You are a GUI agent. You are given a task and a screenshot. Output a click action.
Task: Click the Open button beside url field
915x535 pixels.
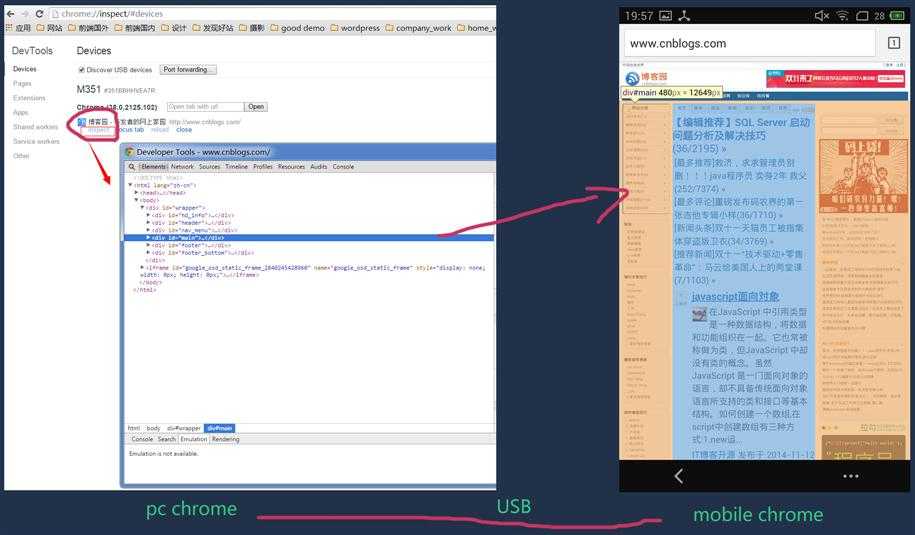click(x=256, y=107)
